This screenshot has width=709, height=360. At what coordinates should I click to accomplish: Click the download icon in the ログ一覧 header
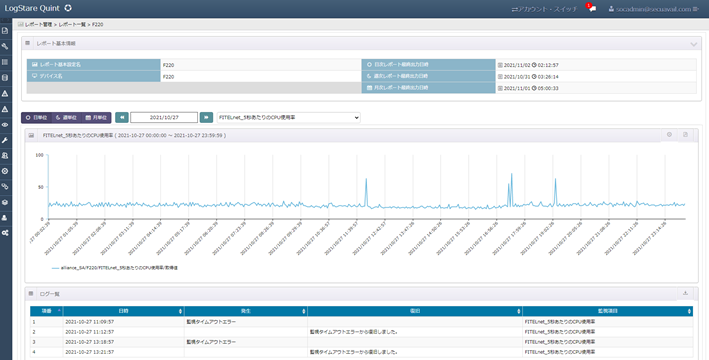[685, 293]
